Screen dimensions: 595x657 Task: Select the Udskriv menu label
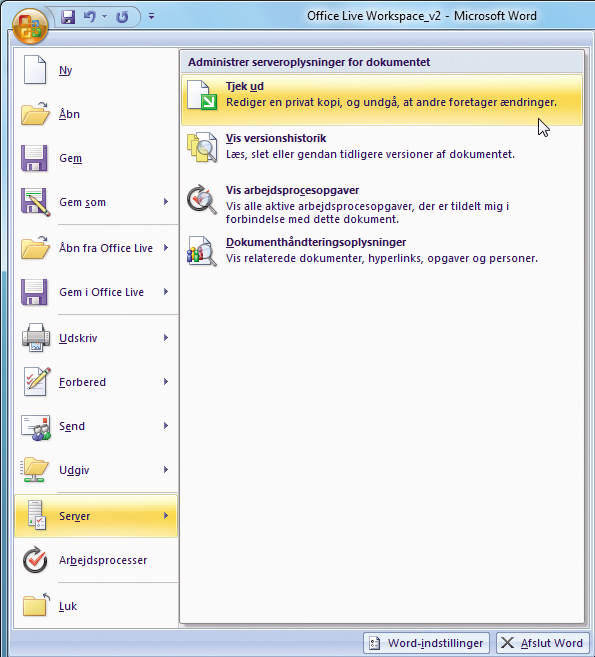(x=78, y=338)
